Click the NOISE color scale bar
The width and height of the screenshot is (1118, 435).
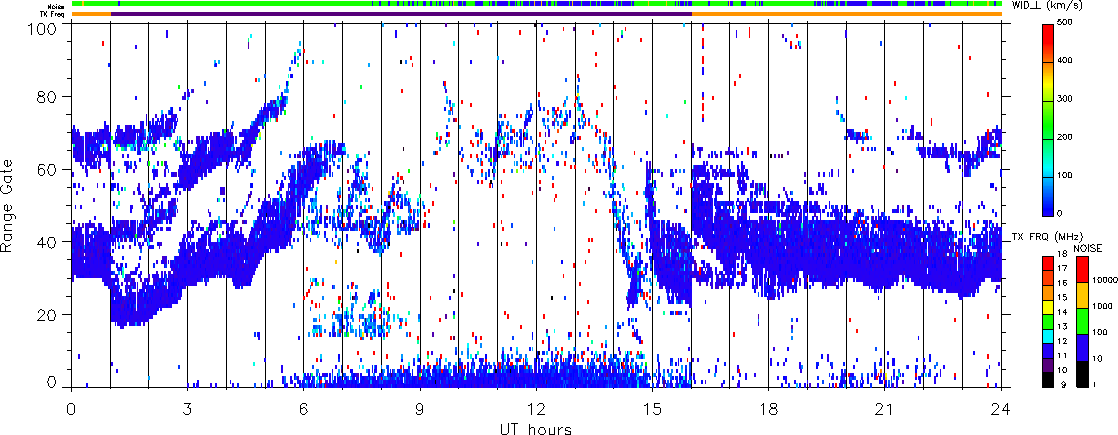click(x=1081, y=322)
